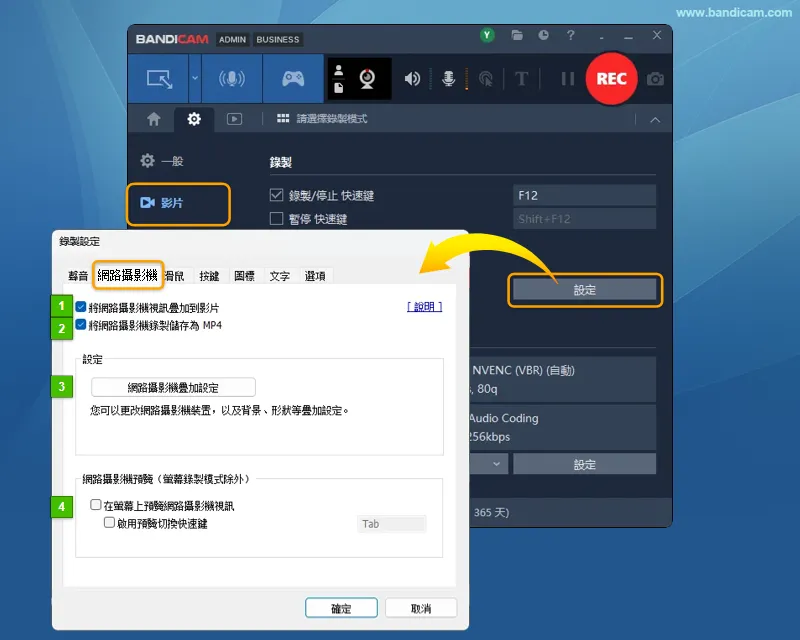Select the HDMI device recording mode
Viewport: 800px width, 640px height.
tap(232, 79)
